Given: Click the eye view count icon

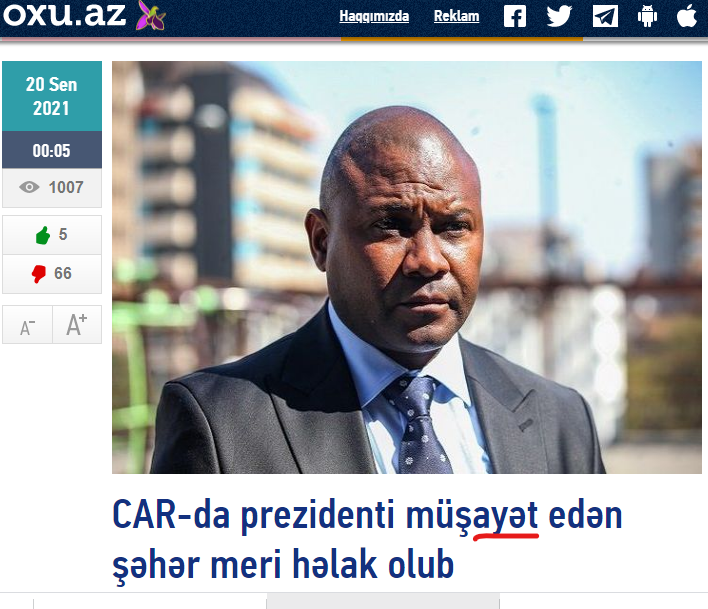Looking at the screenshot, I should click(x=29, y=187).
